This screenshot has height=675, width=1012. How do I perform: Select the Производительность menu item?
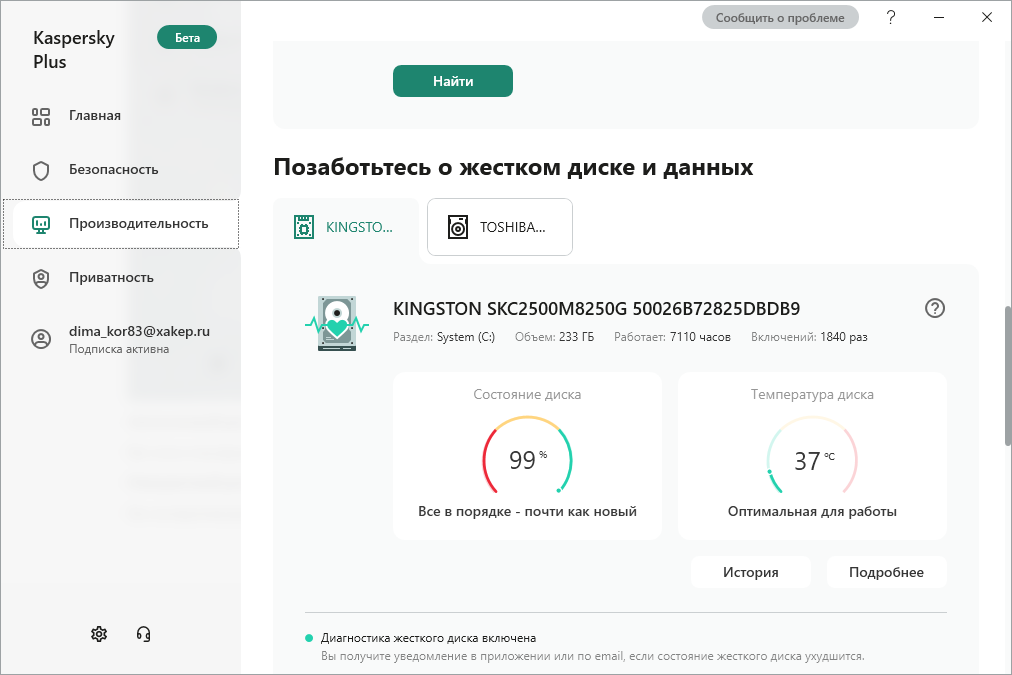[x=121, y=224]
